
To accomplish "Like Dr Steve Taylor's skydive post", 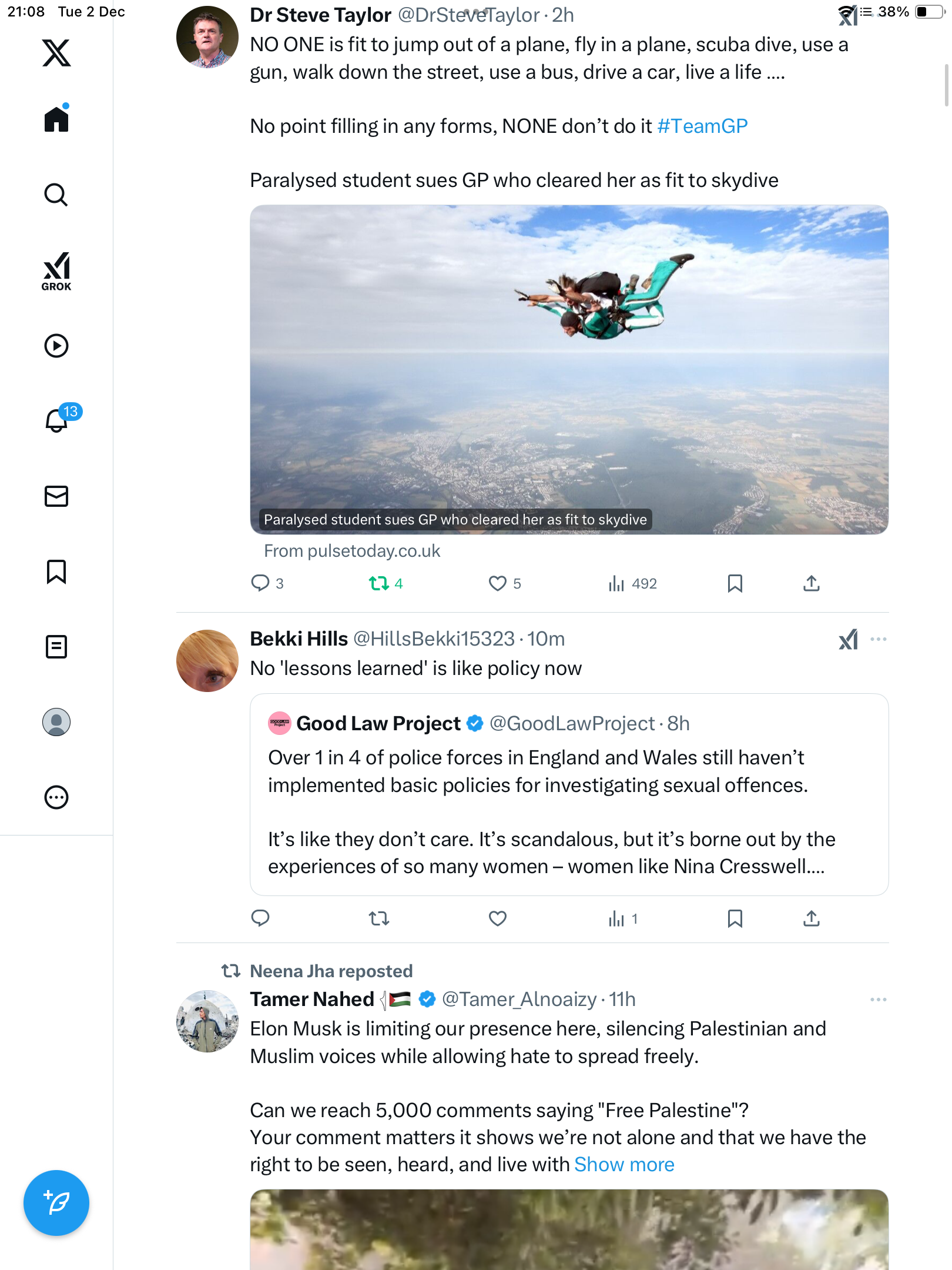I will (498, 583).
